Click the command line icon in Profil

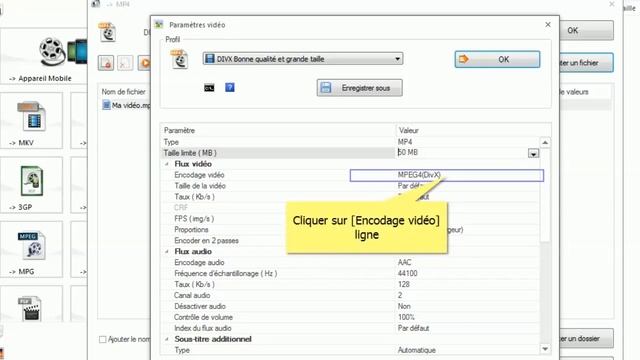209,88
